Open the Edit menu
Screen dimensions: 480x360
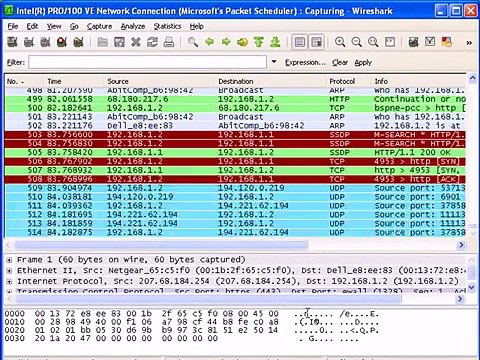click(x=32, y=26)
